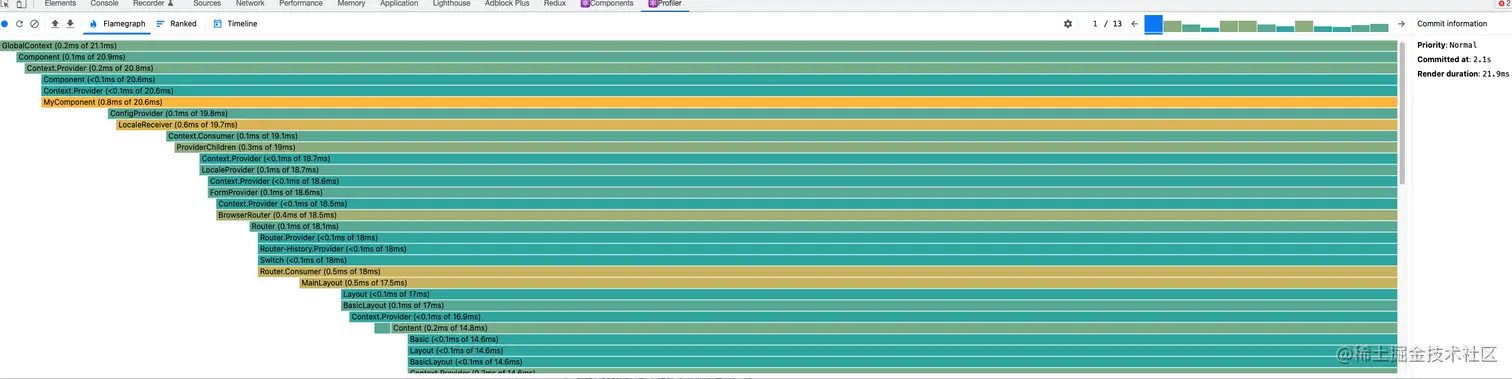Select the ConfigProvider flamegraph bar

pos(752,113)
